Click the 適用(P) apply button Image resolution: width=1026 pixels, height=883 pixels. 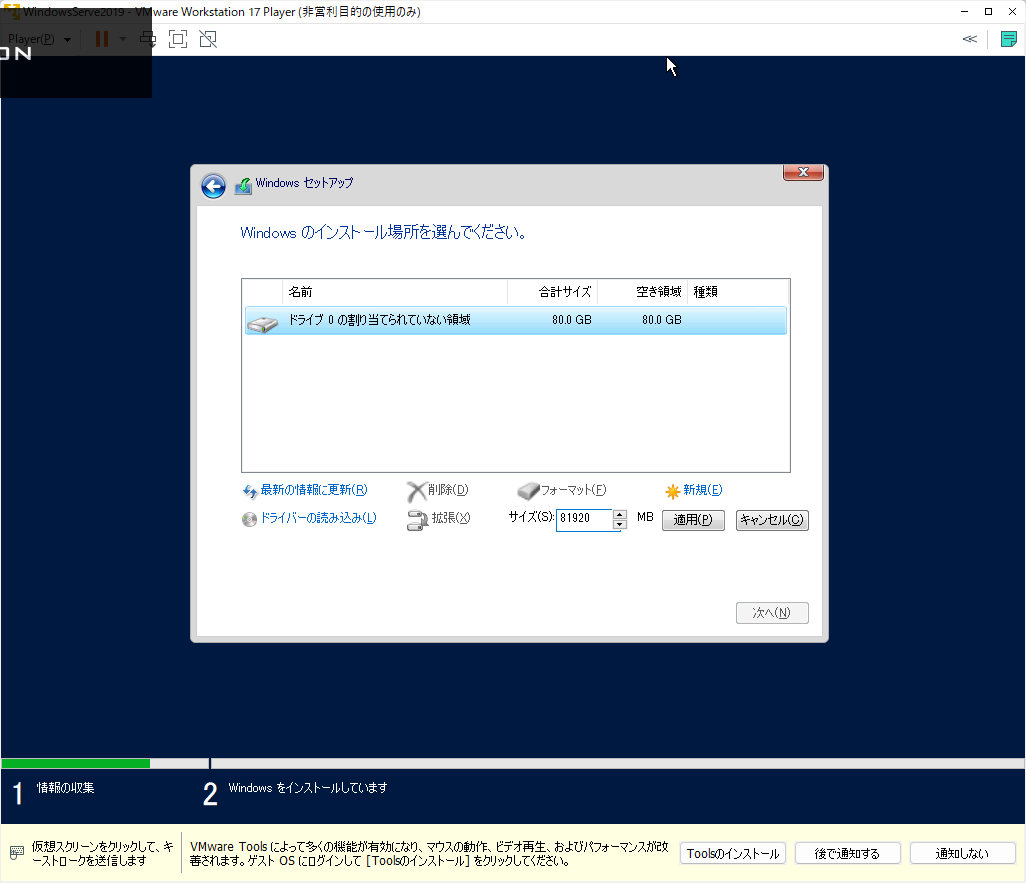[693, 520]
